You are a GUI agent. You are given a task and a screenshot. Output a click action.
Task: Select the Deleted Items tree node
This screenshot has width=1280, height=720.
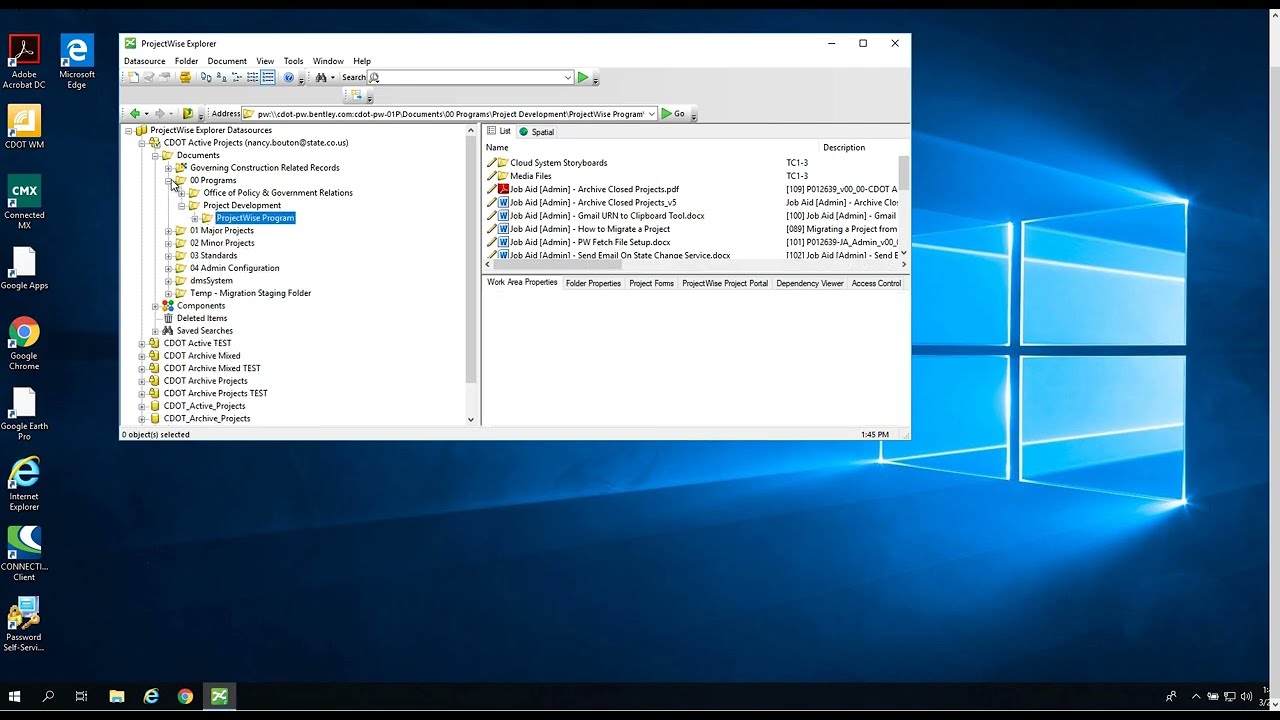(202, 318)
